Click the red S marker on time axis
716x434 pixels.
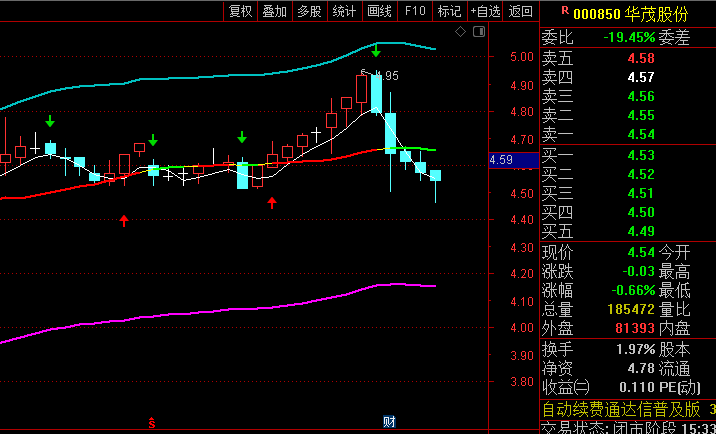[152, 423]
